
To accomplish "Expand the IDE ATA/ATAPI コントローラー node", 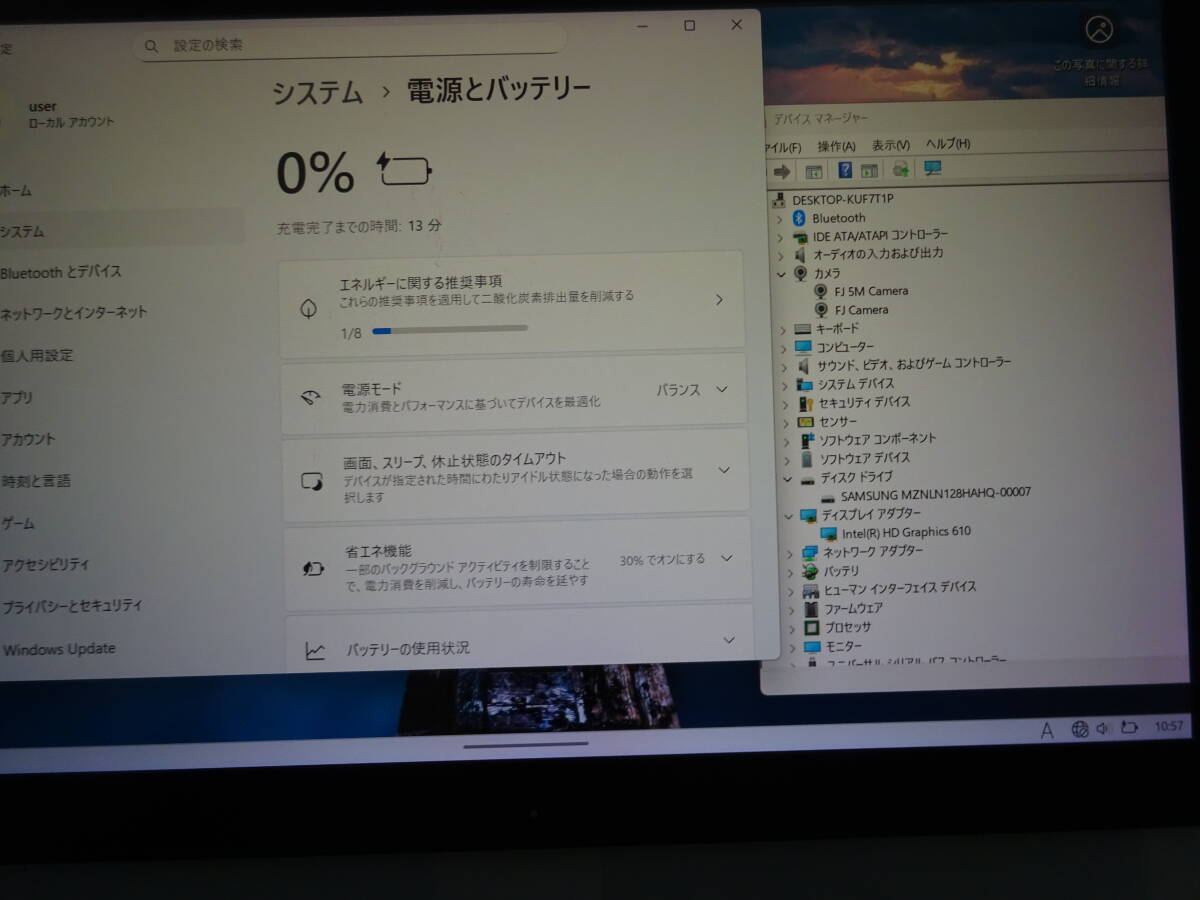I will click(x=780, y=237).
